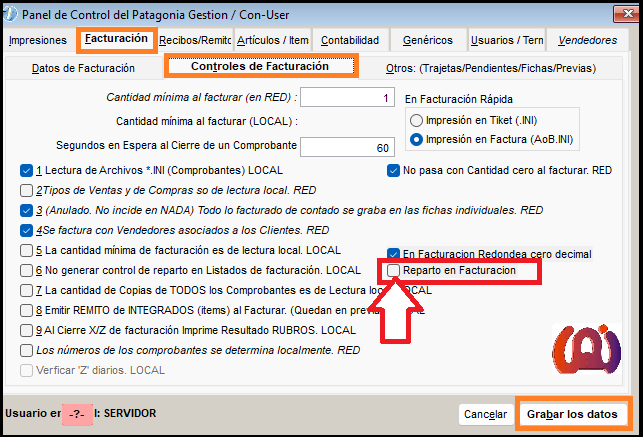The width and height of the screenshot is (643, 437).
Task: Click the Cancelar button
Action: 486,414
